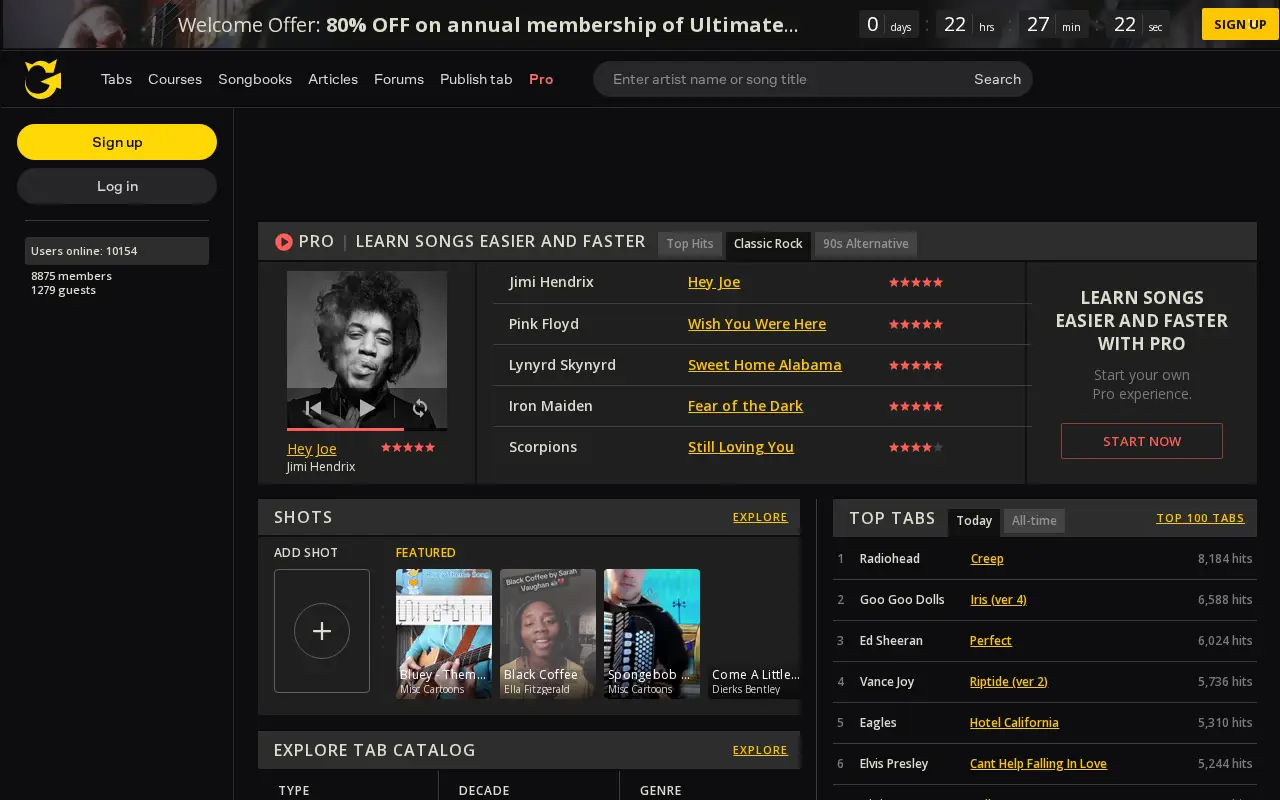Open the Publish tab page
The image size is (1280, 800).
click(476, 79)
